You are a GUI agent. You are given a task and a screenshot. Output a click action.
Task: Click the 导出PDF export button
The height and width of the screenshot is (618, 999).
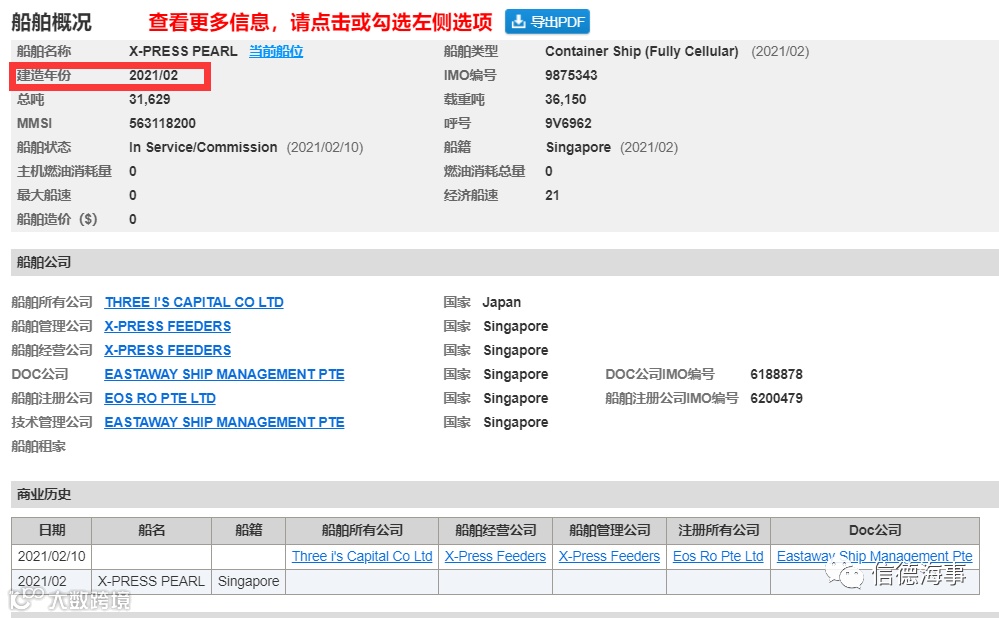[547, 22]
